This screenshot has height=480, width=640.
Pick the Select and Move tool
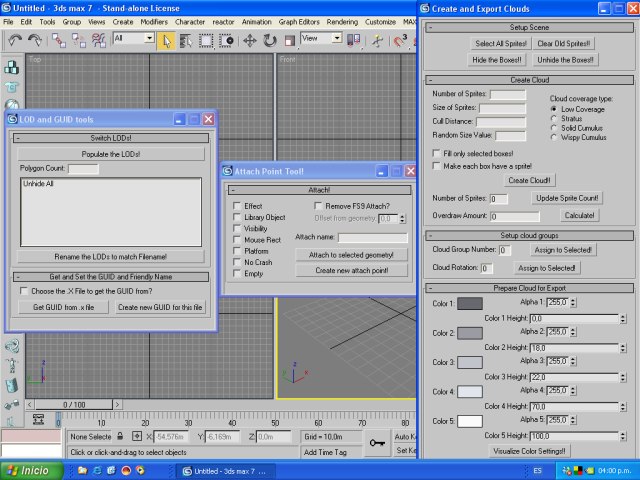248,40
